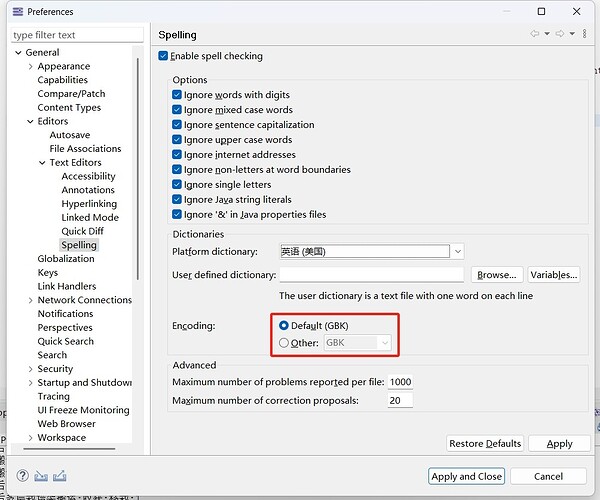
Task: Click Apply and Close button
Action: pyautogui.click(x=466, y=476)
